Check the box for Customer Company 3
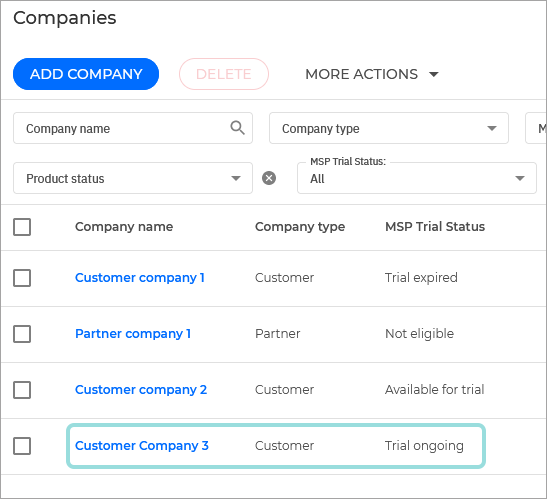The width and height of the screenshot is (547, 499). pyautogui.click(x=22, y=446)
